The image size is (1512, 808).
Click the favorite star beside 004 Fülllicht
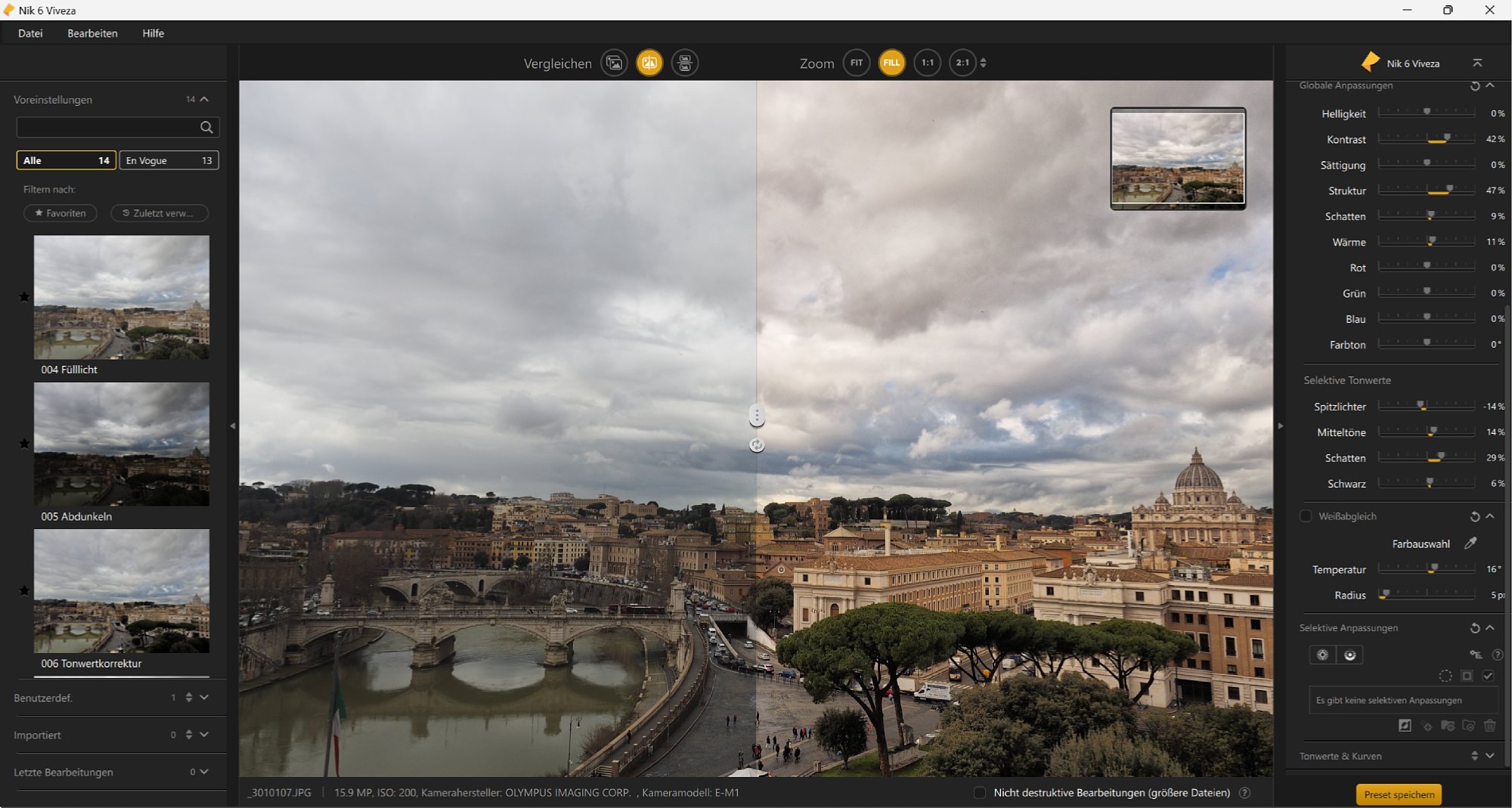tap(24, 297)
